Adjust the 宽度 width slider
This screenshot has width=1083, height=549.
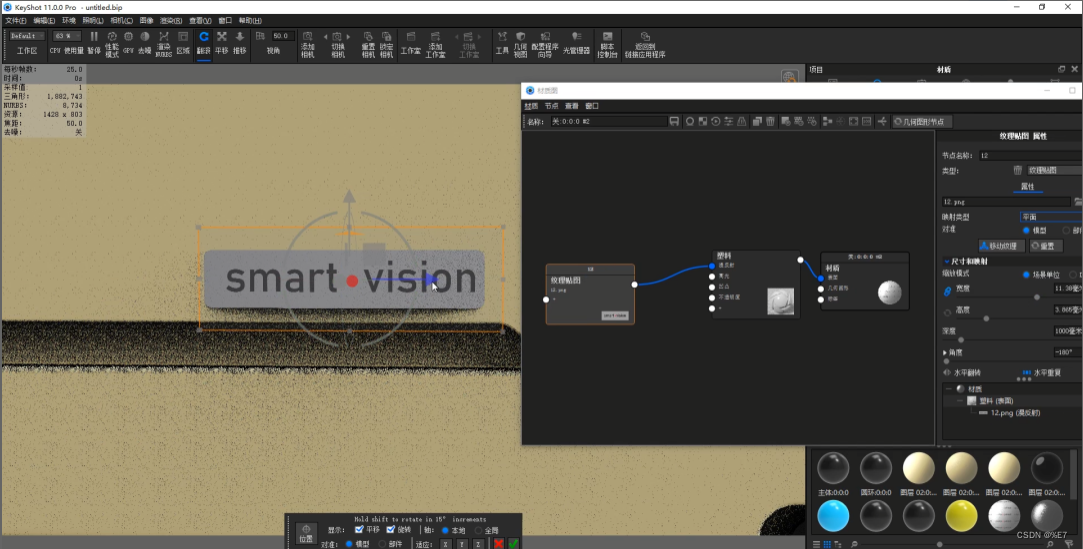click(1037, 297)
